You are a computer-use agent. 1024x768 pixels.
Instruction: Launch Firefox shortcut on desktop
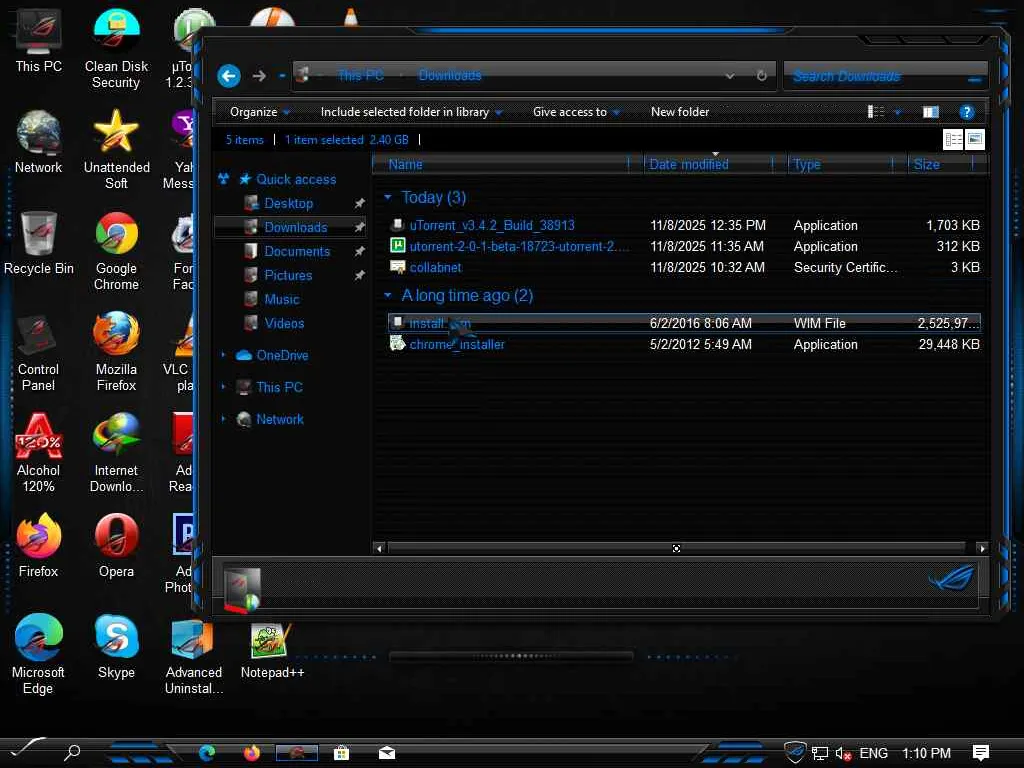(x=39, y=546)
